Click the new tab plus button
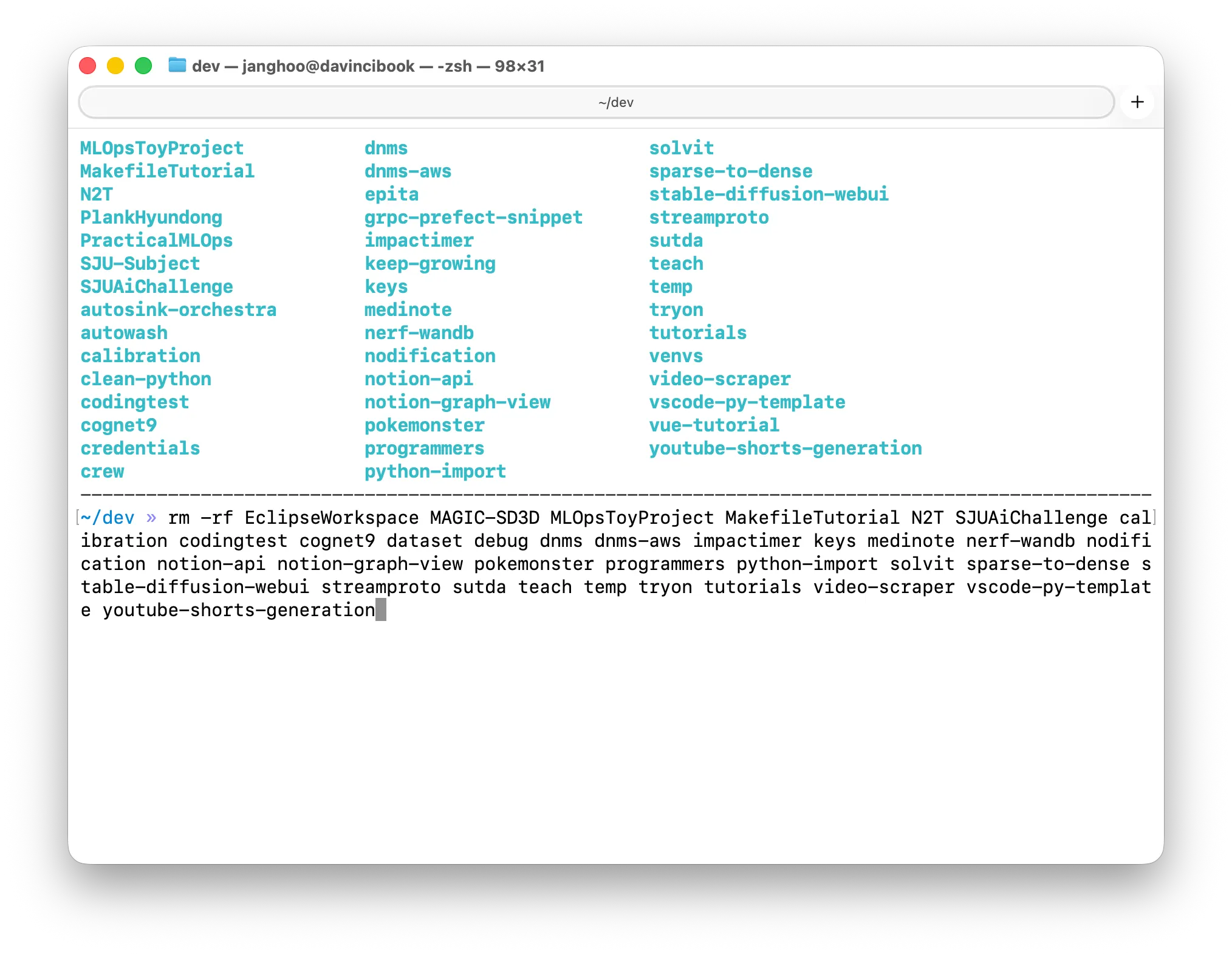 [x=1137, y=102]
